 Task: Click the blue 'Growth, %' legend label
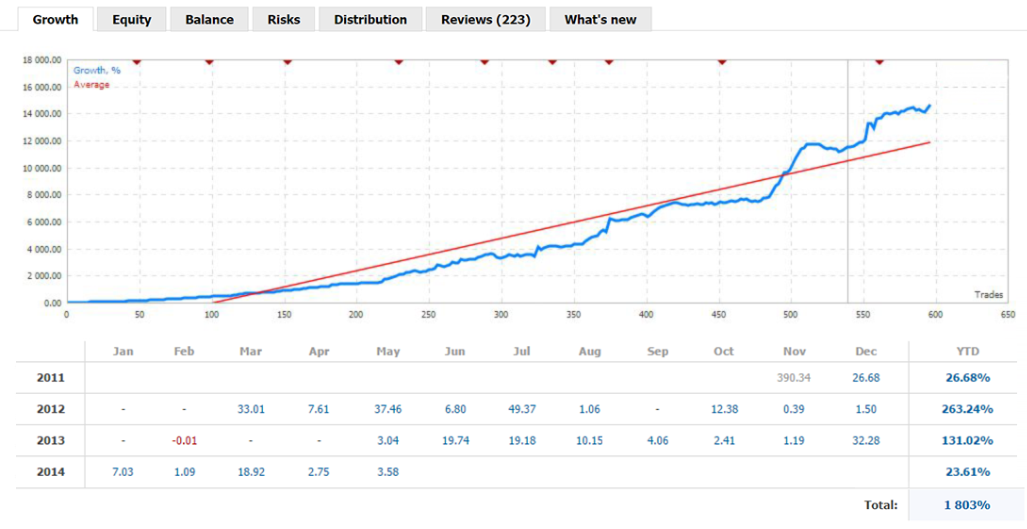97,71
